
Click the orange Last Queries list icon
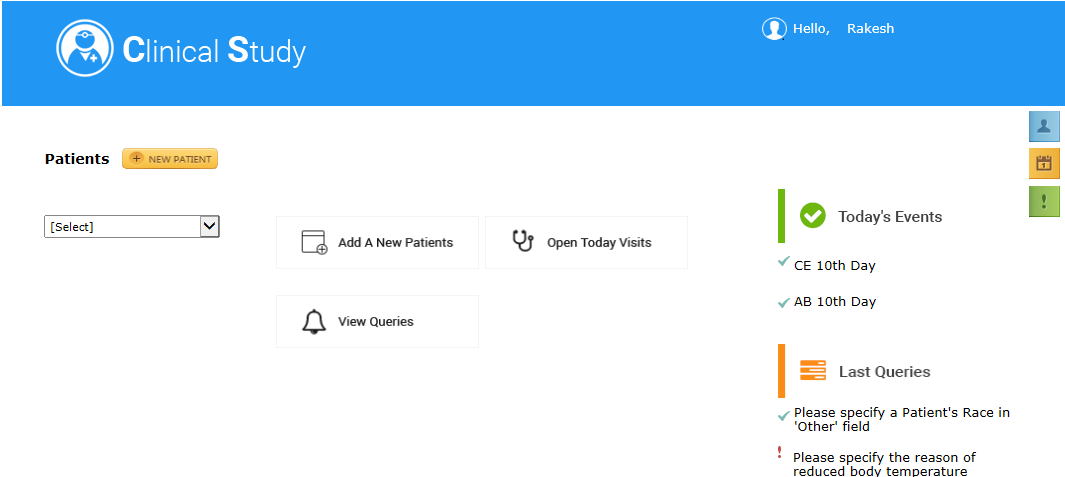pos(812,370)
